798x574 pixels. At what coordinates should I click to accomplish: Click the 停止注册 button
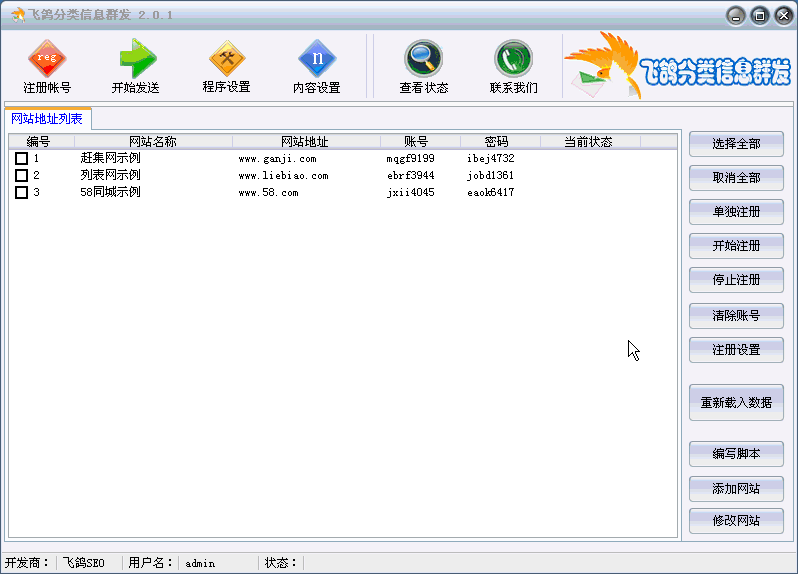point(736,280)
